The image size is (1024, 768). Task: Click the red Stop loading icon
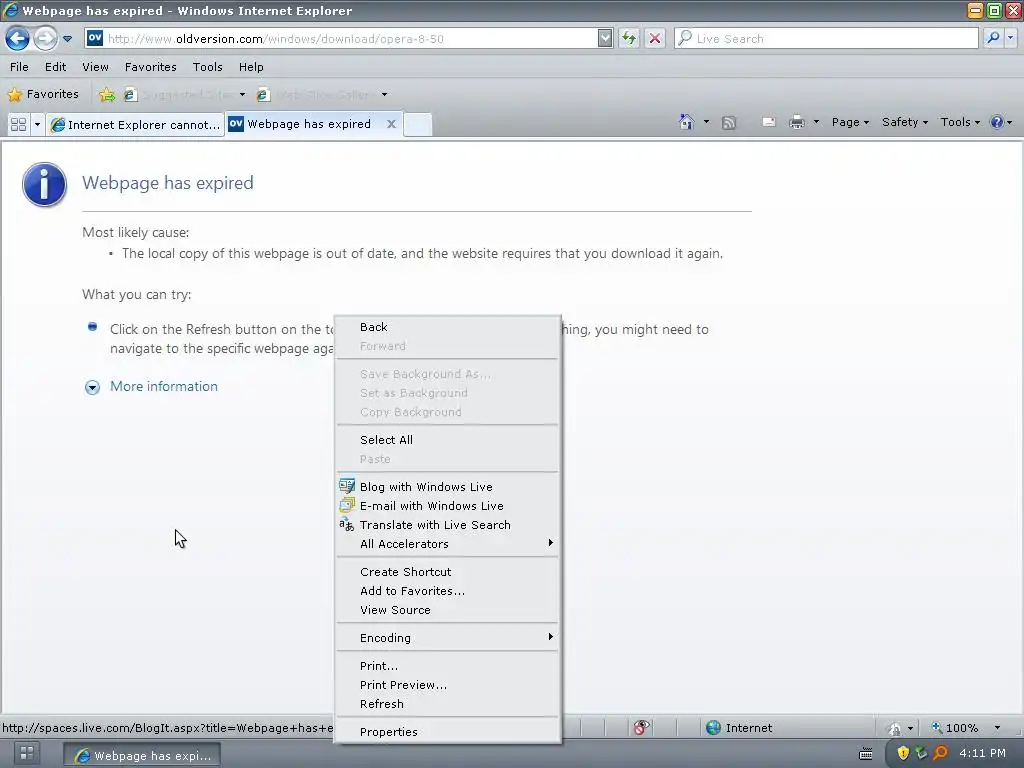click(x=654, y=39)
